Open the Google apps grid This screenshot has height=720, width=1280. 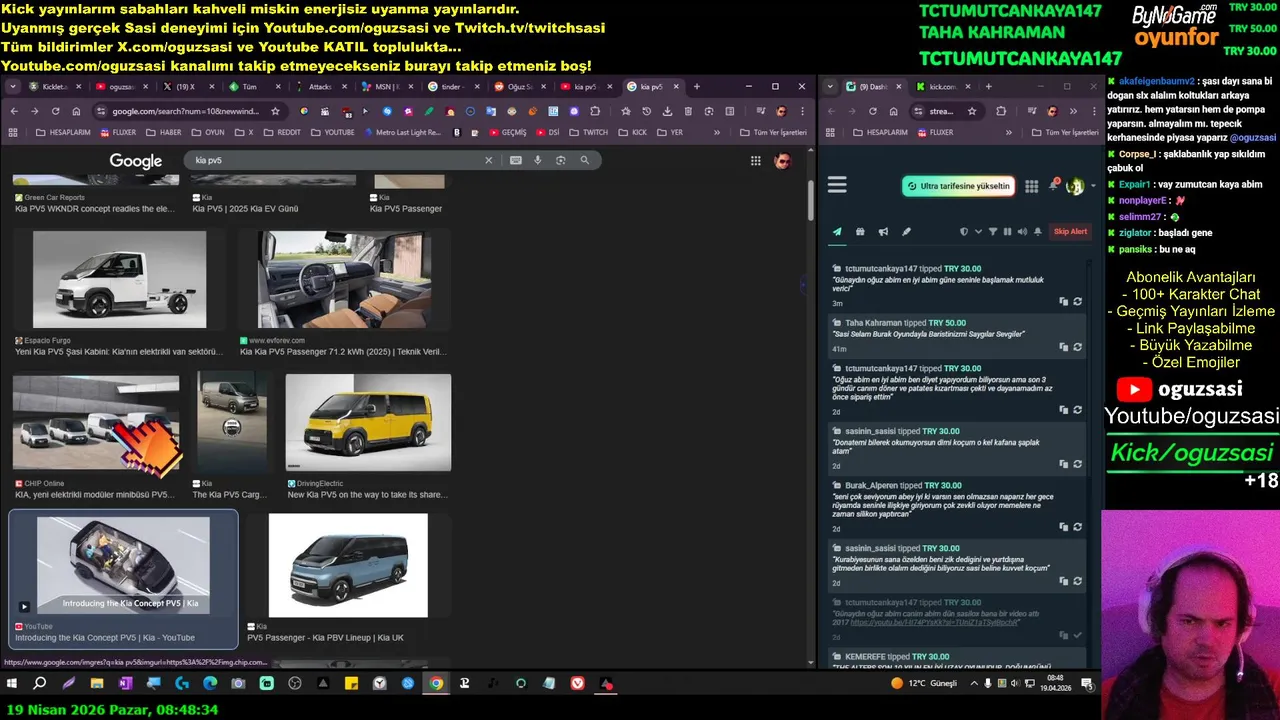pyautogui.click(x=756, y=161)
